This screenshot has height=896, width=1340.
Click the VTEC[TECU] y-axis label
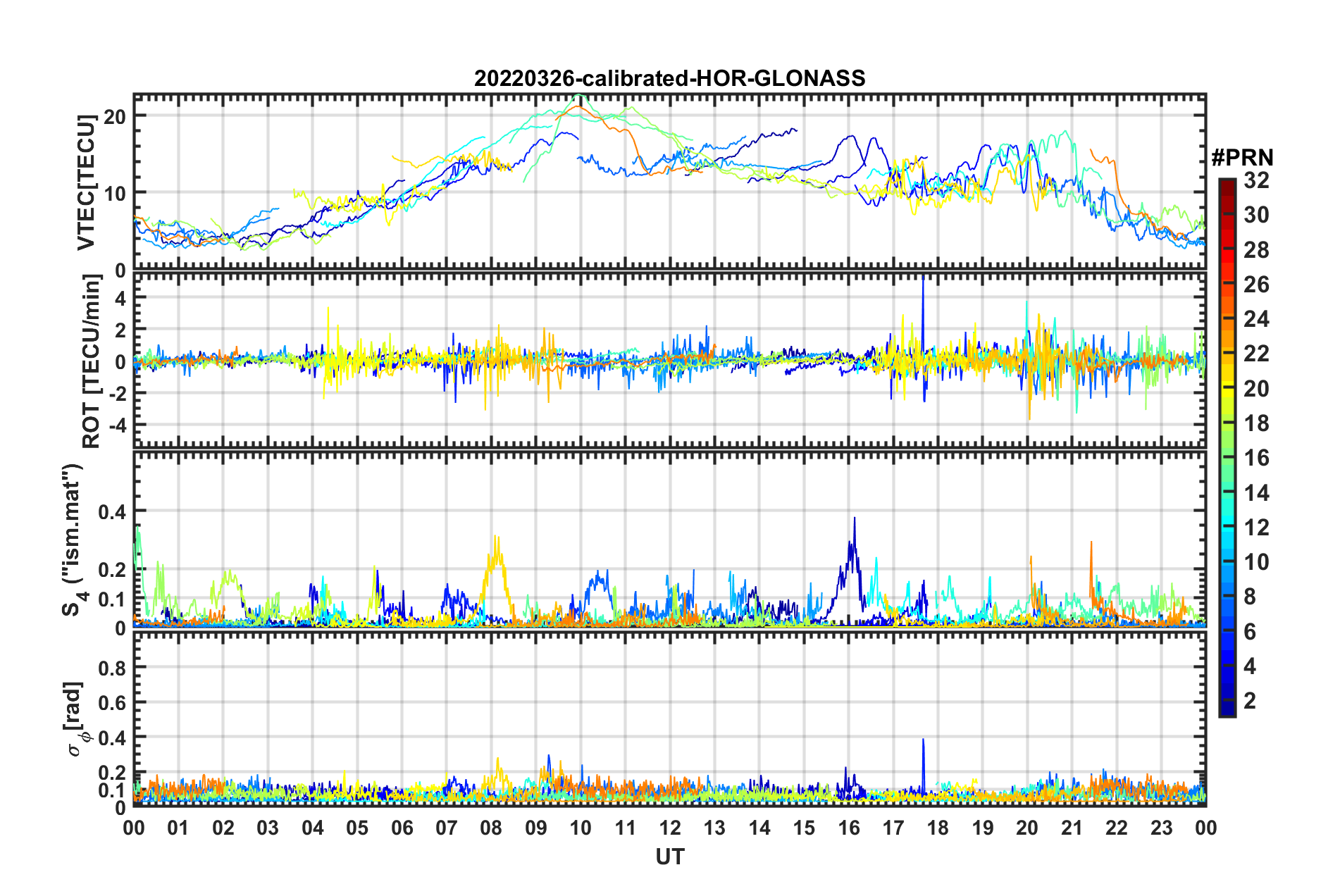point(86,182)
